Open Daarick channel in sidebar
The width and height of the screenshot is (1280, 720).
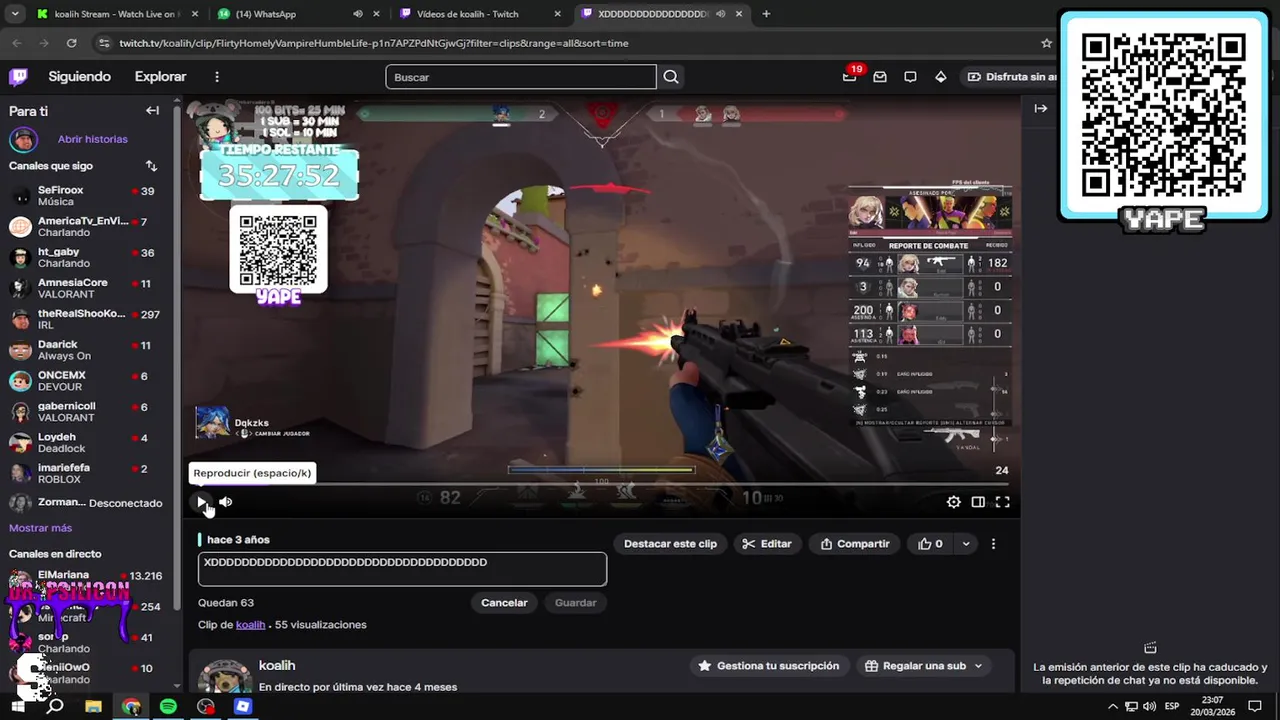86,351
